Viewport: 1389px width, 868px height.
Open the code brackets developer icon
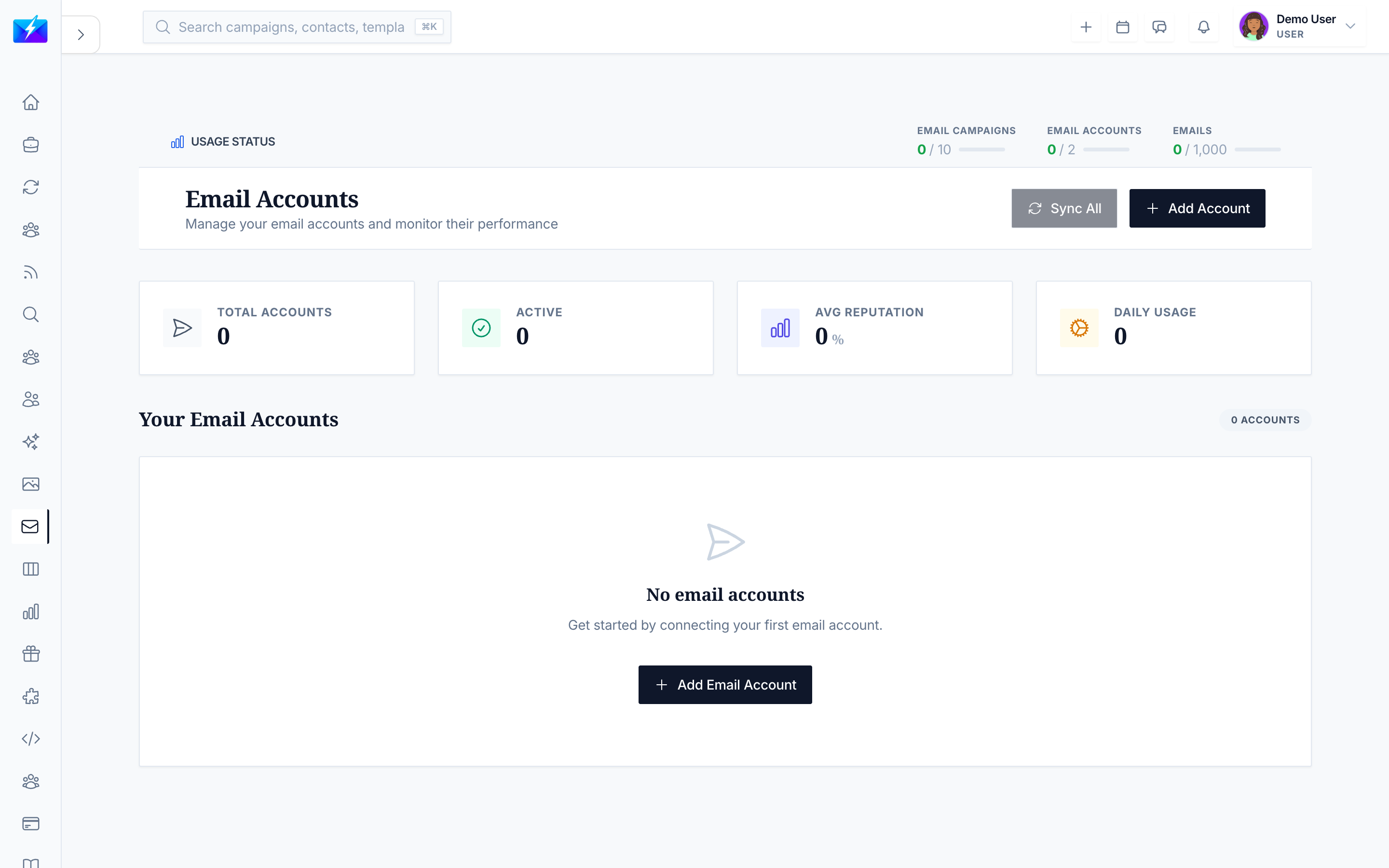[x=30, y=739]
